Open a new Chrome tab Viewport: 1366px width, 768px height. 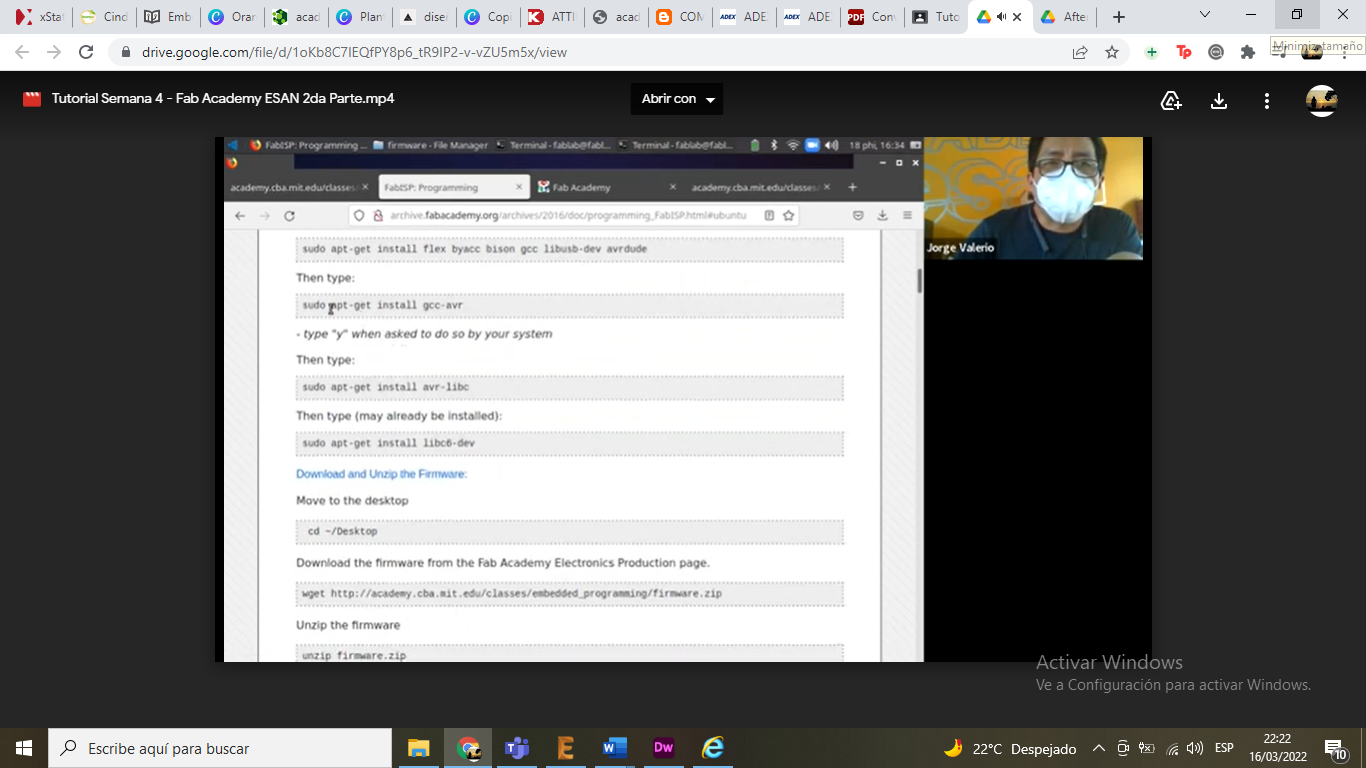tap(1119, 17)
